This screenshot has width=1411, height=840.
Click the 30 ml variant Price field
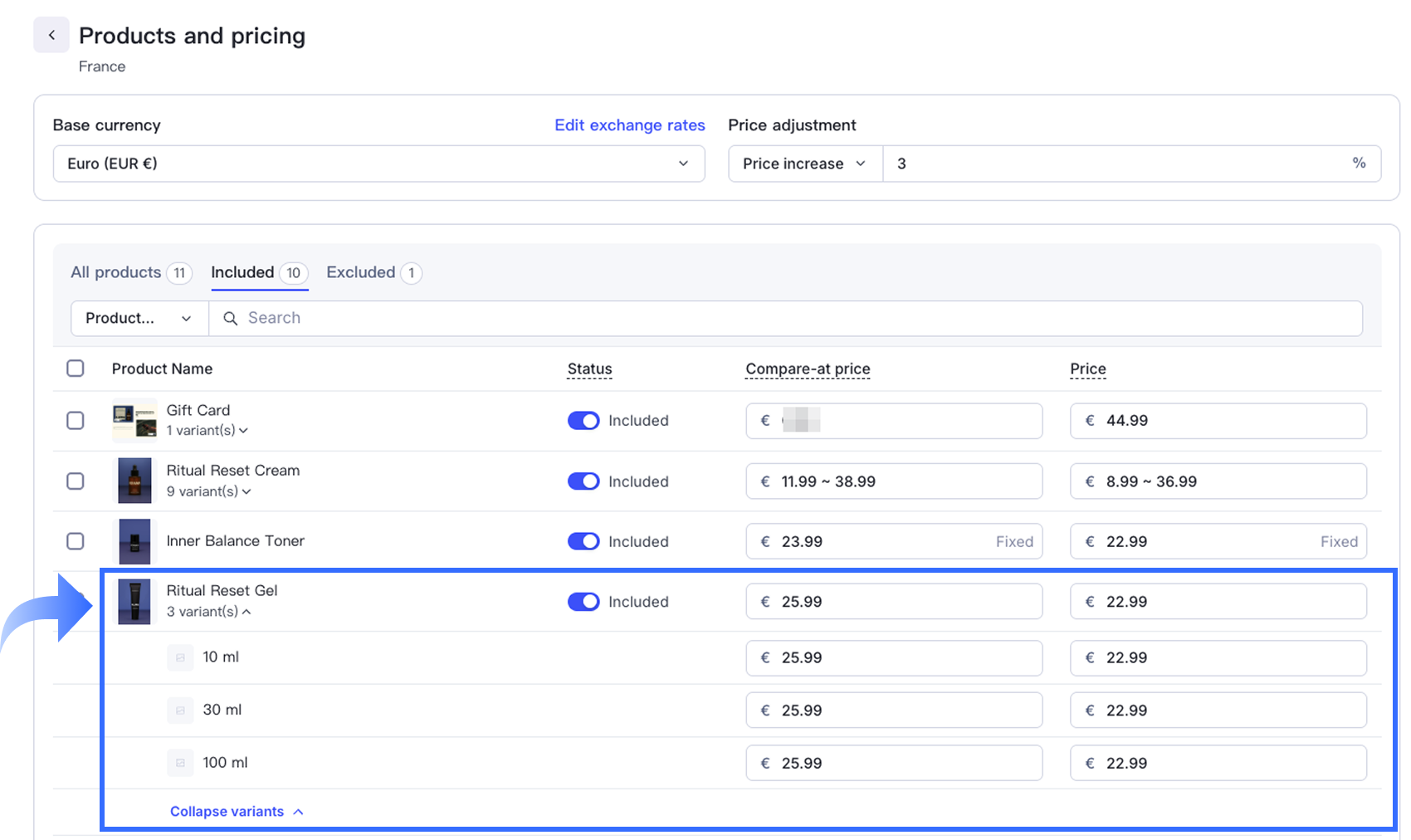tap(1218, 711)
